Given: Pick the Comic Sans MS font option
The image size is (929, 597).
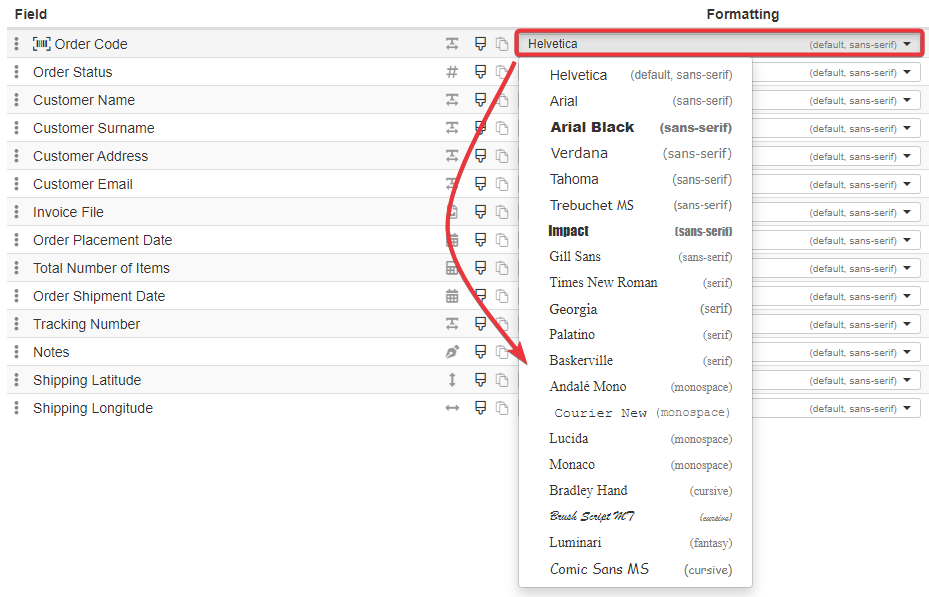Looking at the screenshot, I should pos(599,569).
